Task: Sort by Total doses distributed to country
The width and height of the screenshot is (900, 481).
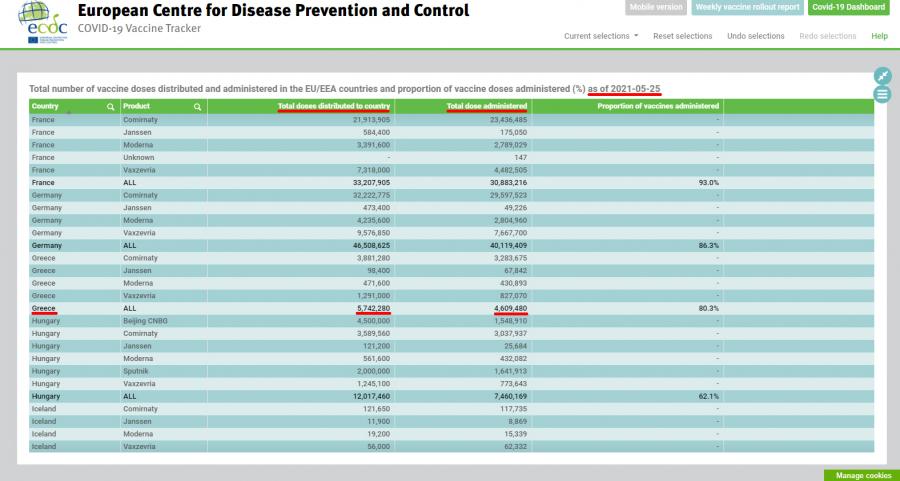Action: tap(334, 106)
